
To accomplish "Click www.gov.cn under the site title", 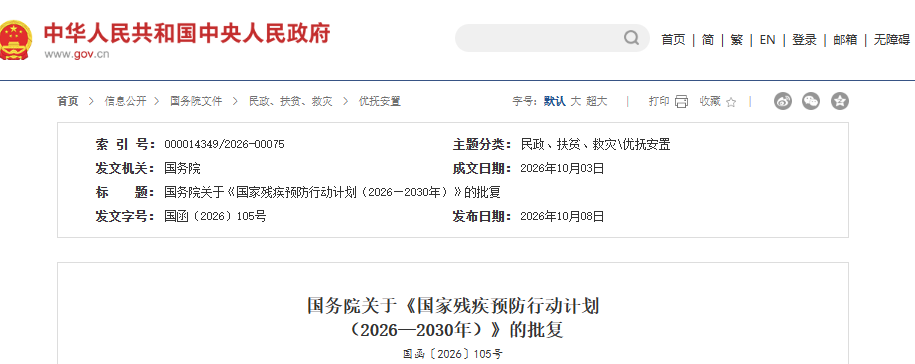I will click(77, 55).
